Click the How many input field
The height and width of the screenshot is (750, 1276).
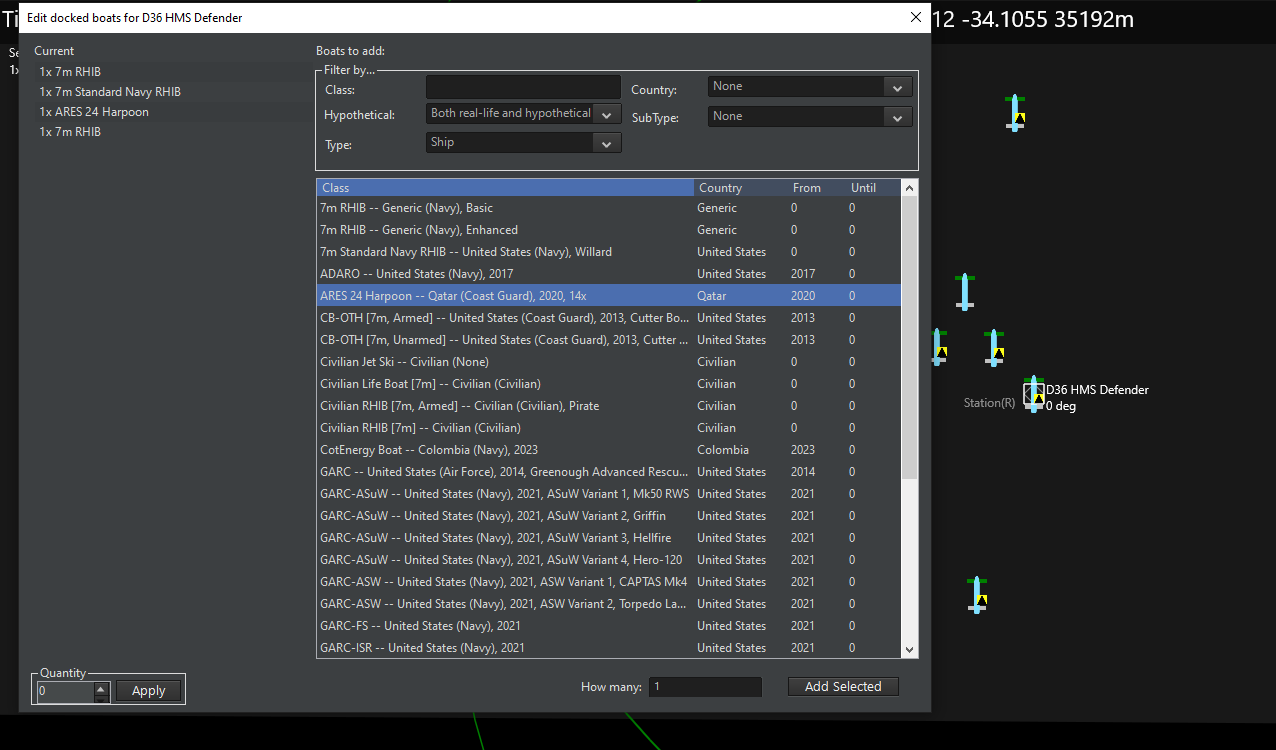tap(705, 687)
